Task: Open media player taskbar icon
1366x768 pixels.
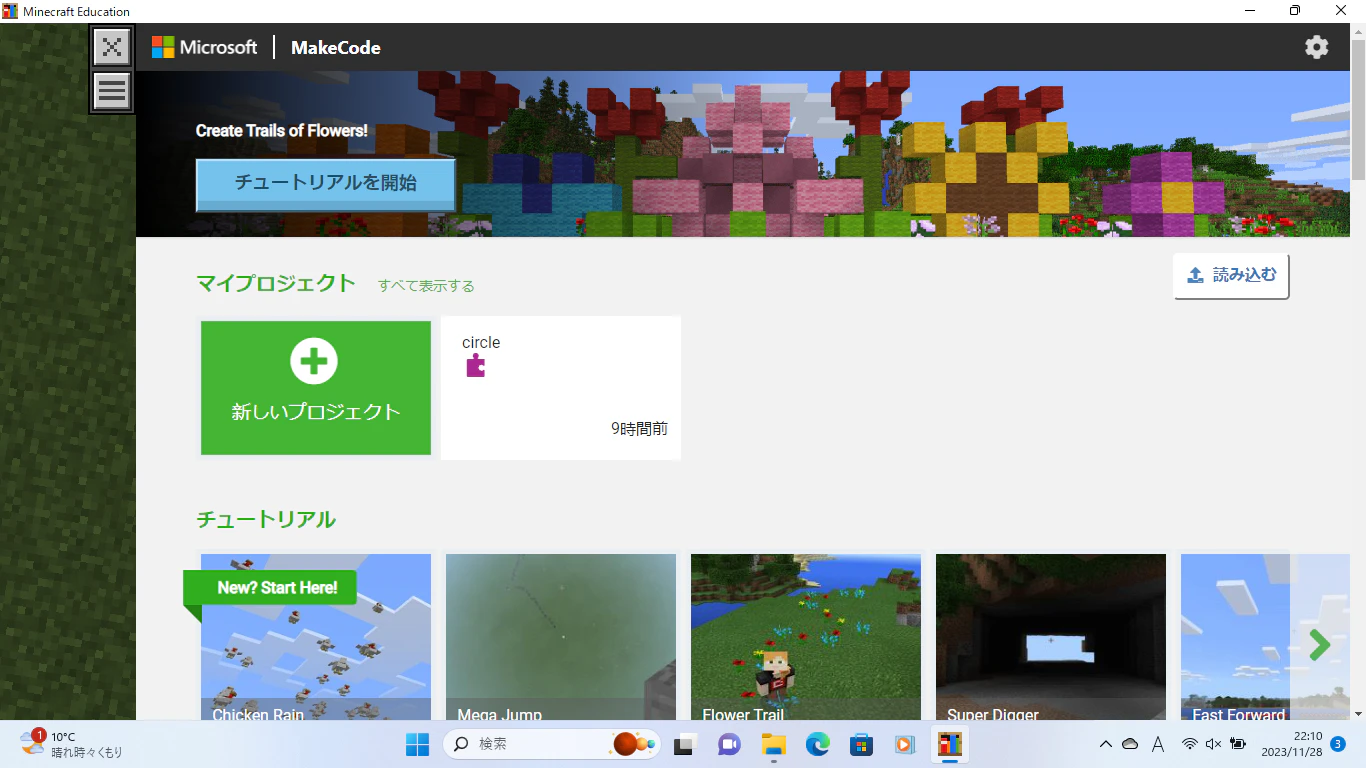Action: coord(905,744)
